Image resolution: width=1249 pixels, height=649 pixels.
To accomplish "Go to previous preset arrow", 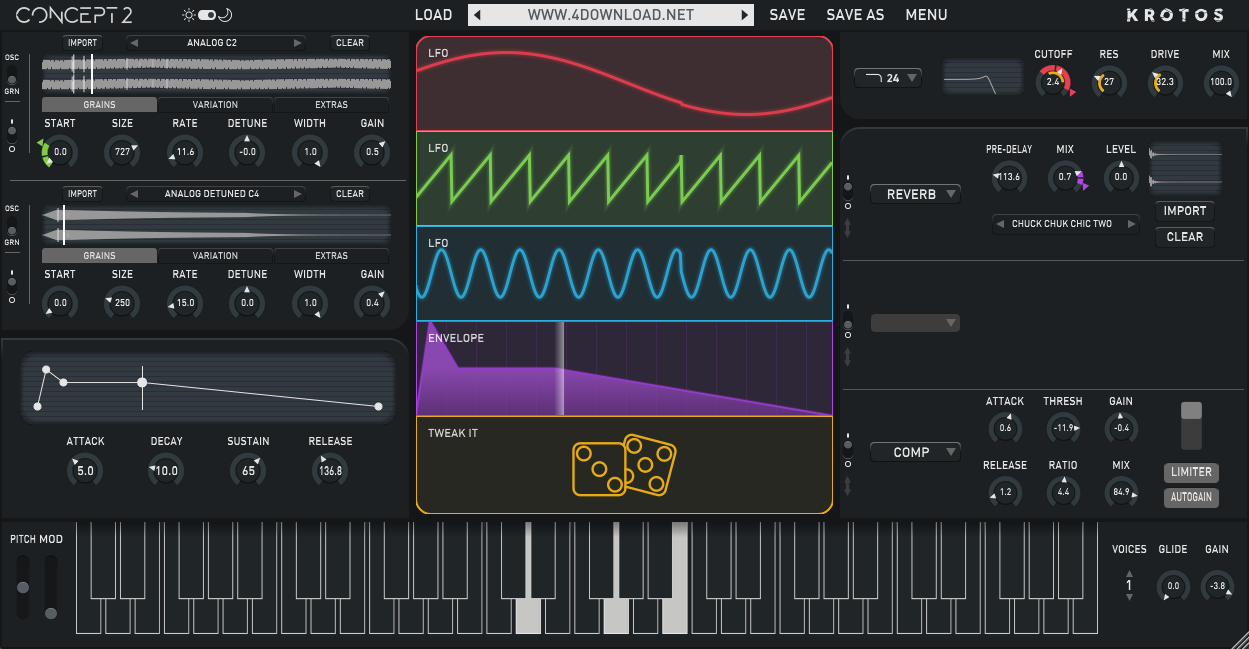I will pos(478,15).
